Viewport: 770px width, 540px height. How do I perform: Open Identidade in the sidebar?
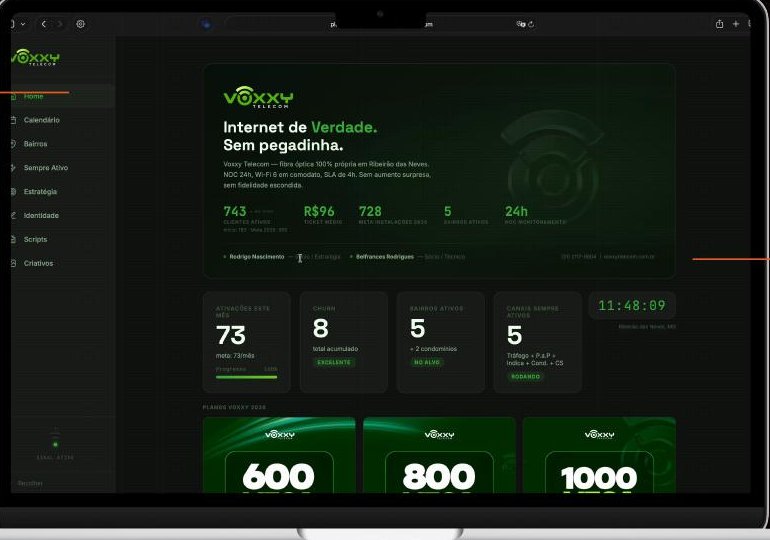tap(63, 216)
